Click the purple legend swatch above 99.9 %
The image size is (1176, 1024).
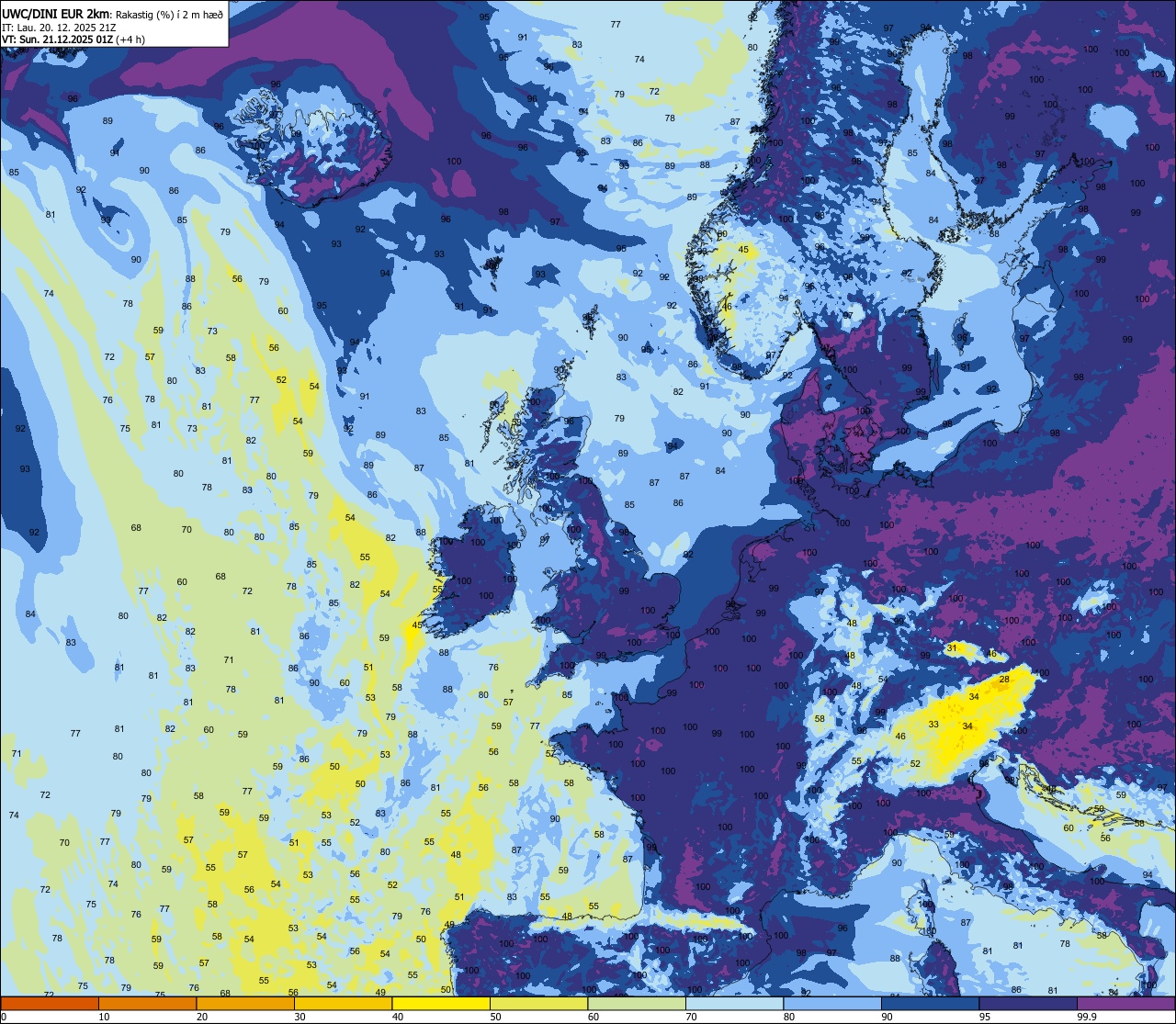(1125, 1003)
